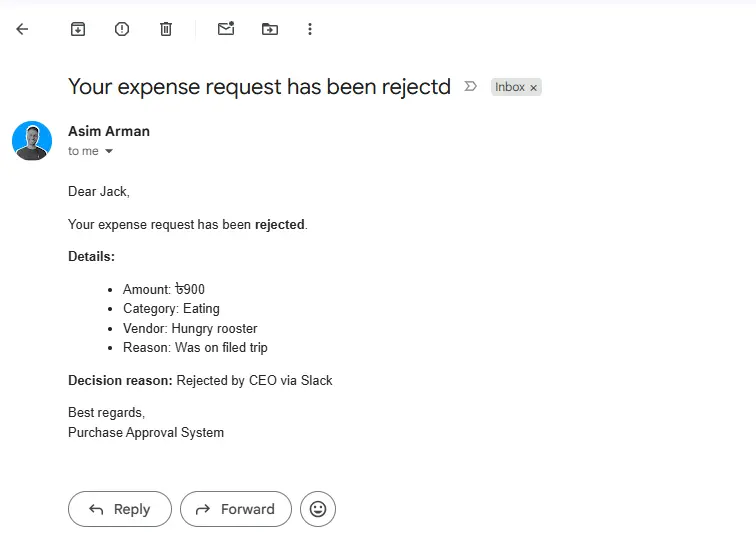Viewport: 756px width, 550px height.
Task: Click the 'Details:' heading
Action: (92, 256)
